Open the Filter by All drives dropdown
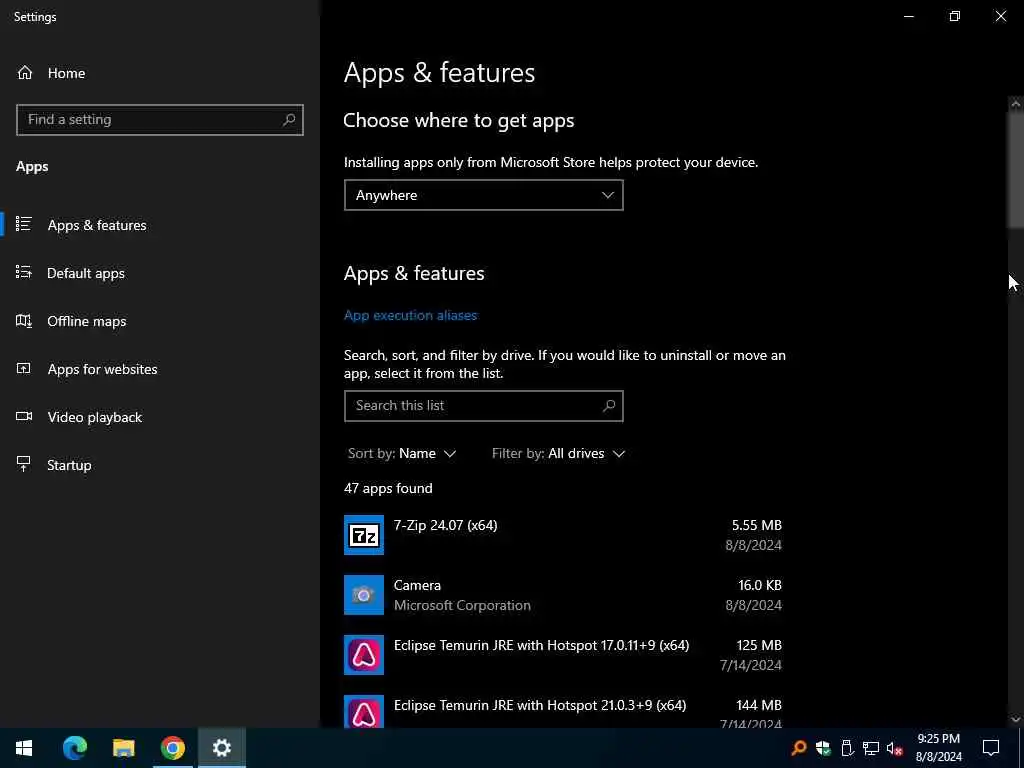The height and width of the screenshot is (768, 1024). [x=558, y=453]
